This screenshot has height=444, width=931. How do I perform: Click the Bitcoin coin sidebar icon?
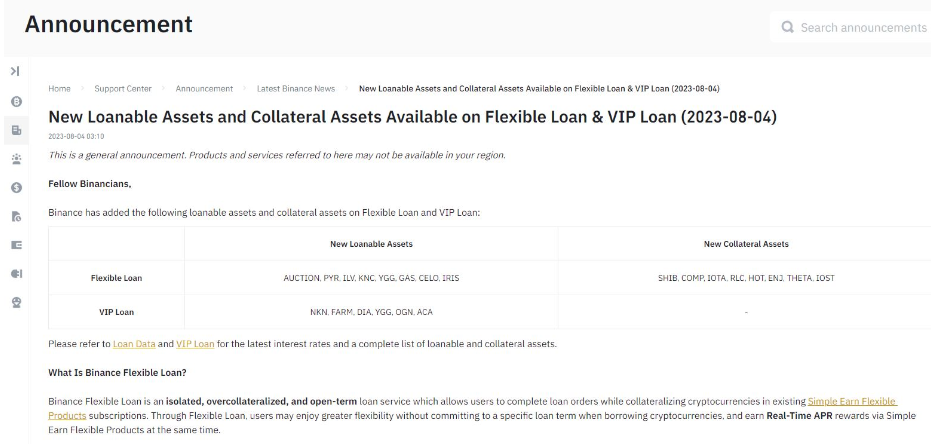pos(16,101)
